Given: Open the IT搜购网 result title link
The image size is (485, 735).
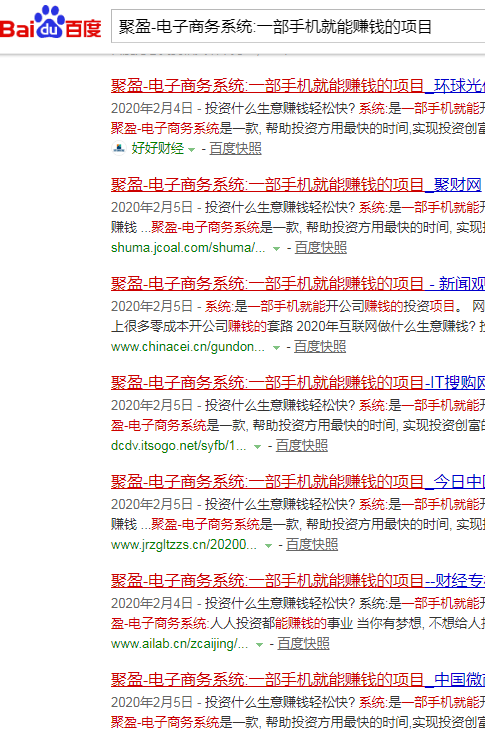Looking at the screenshot, I should (x=298, y=382).
